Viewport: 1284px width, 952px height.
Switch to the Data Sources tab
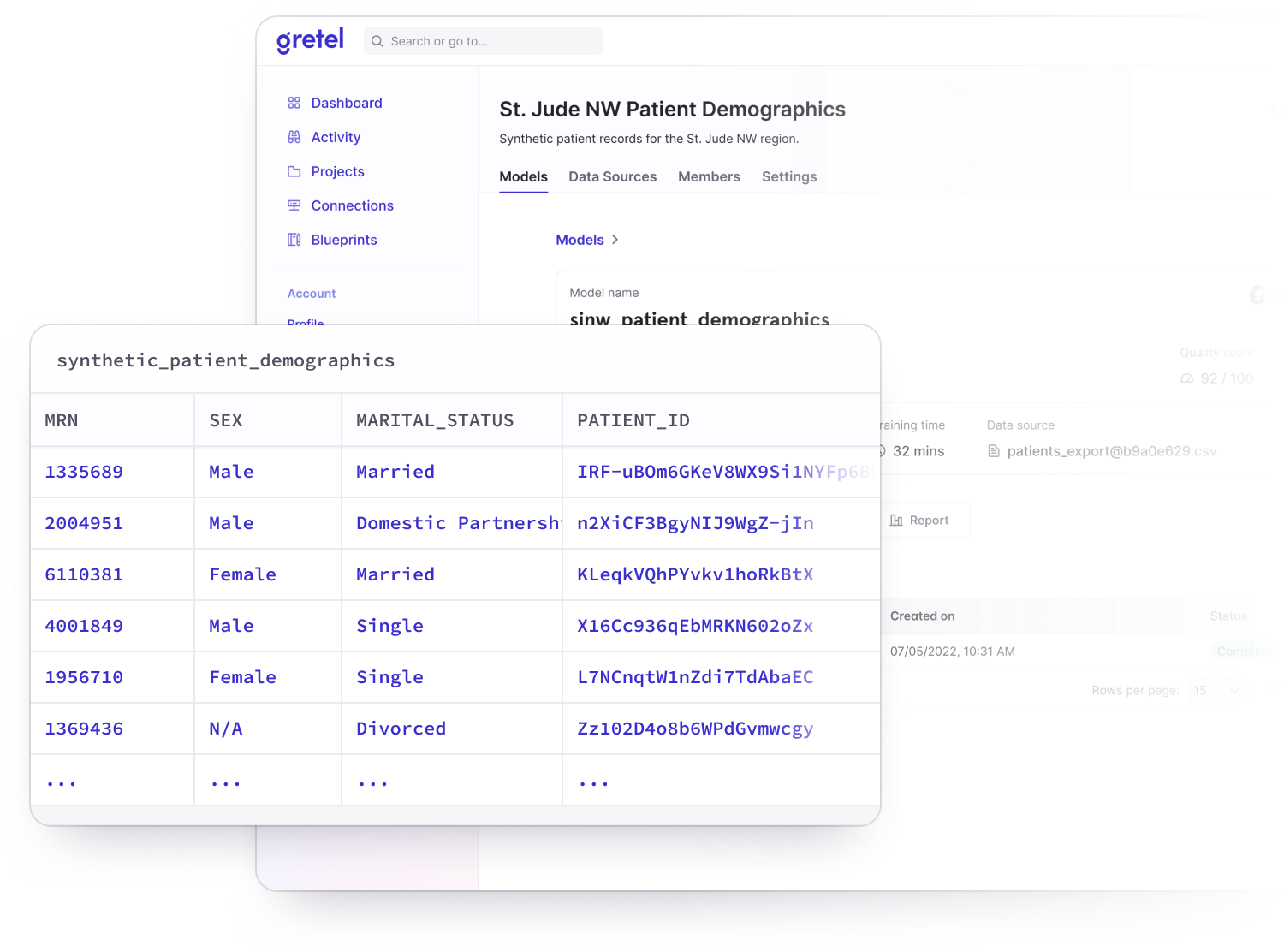(x=612, y=176)
